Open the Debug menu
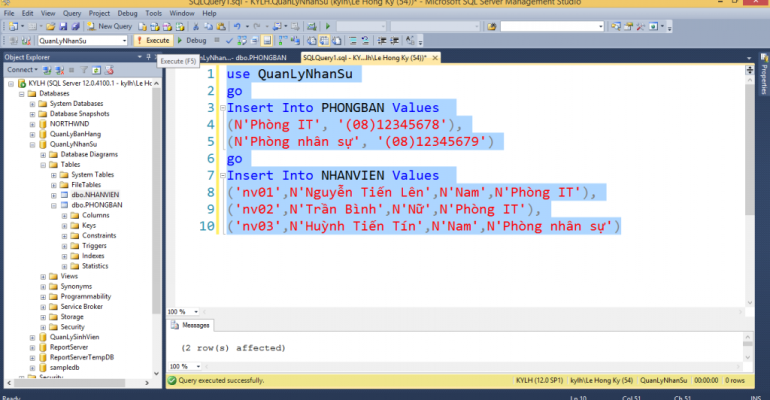The height and width of the screenshot is (400, 770). tap(127, 13)
